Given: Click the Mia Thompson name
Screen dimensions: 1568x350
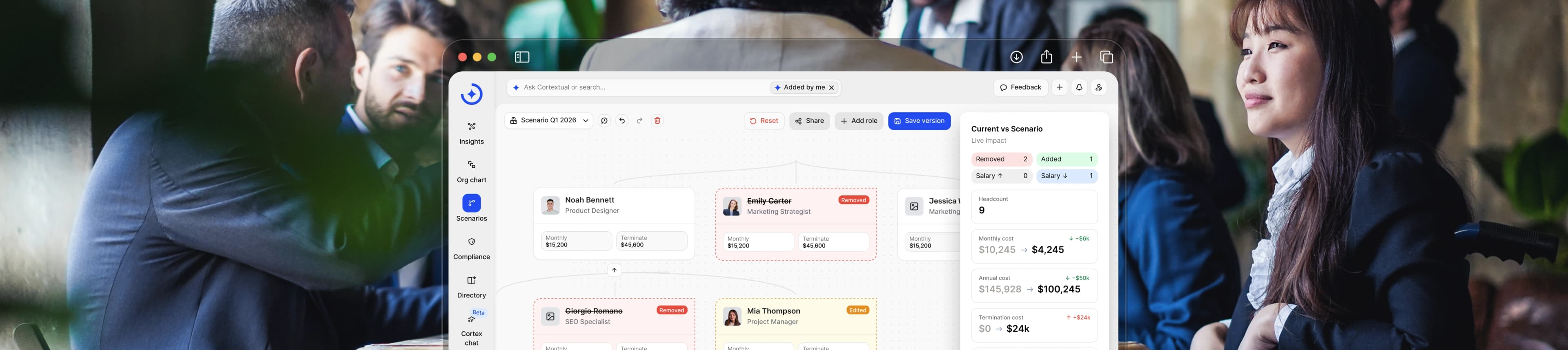Looking at the screenshot, I should coord(773,311).
